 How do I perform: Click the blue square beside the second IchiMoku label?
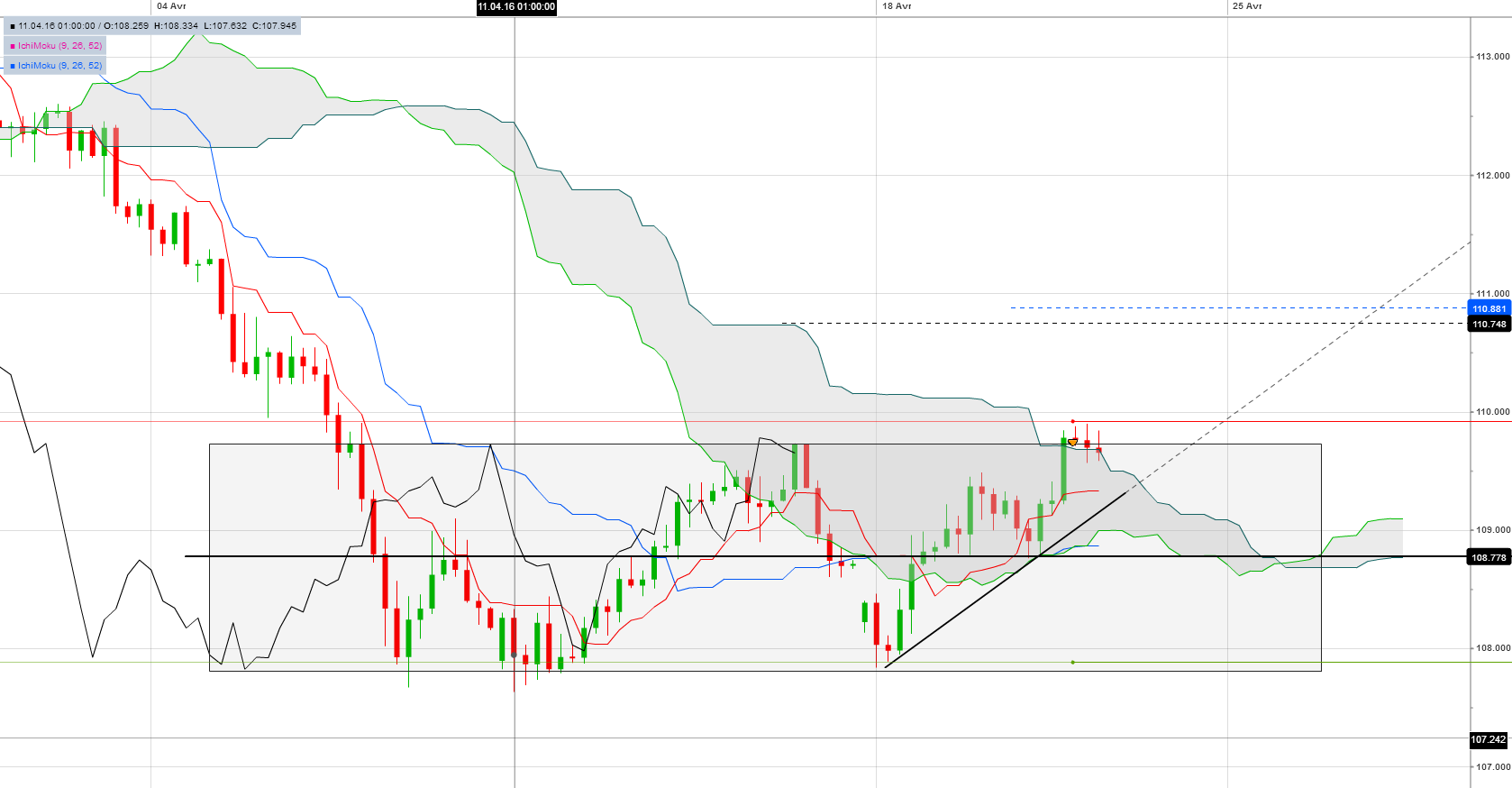coord(13,66)
